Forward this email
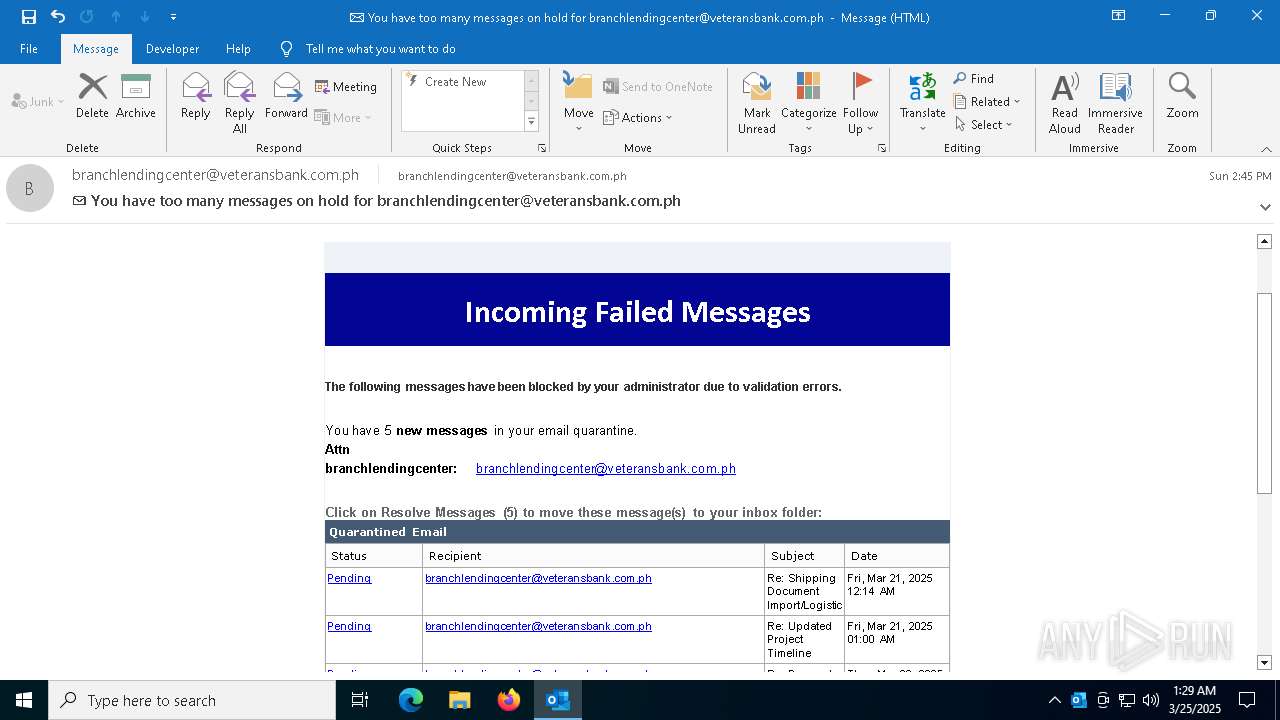The height and width of the screenshot is (720, 1280). (286, 96)
